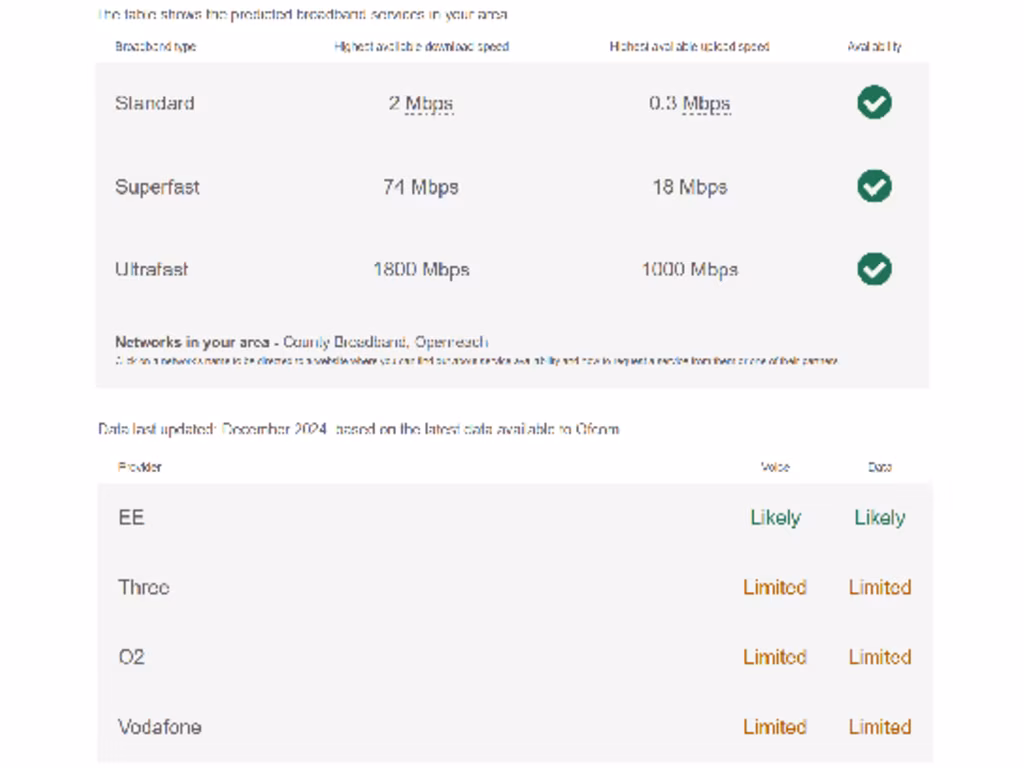Click the Superfast availability green tick icon
The height and width of the screenshot is (768, 1024).
coord(874,186)
